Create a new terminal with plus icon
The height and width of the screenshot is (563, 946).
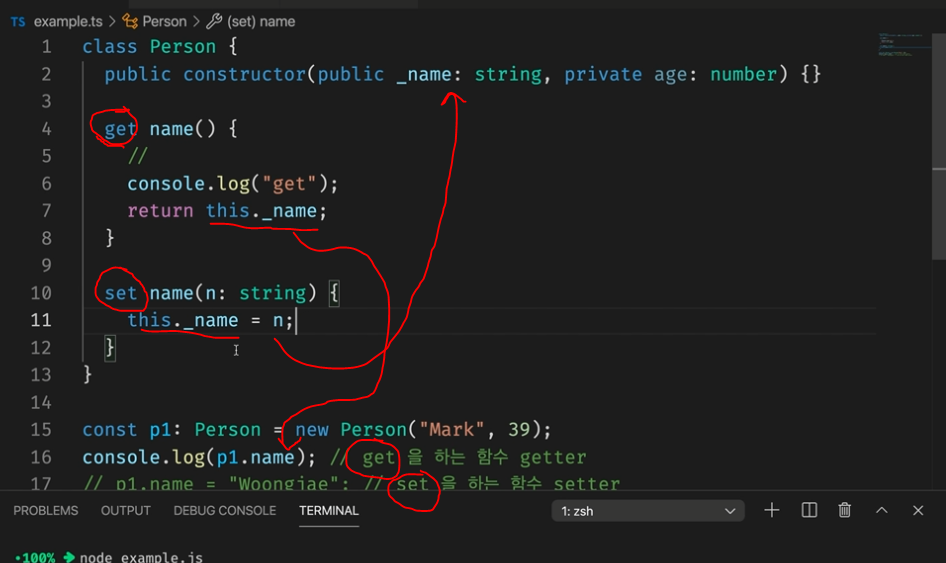(772, 511)
